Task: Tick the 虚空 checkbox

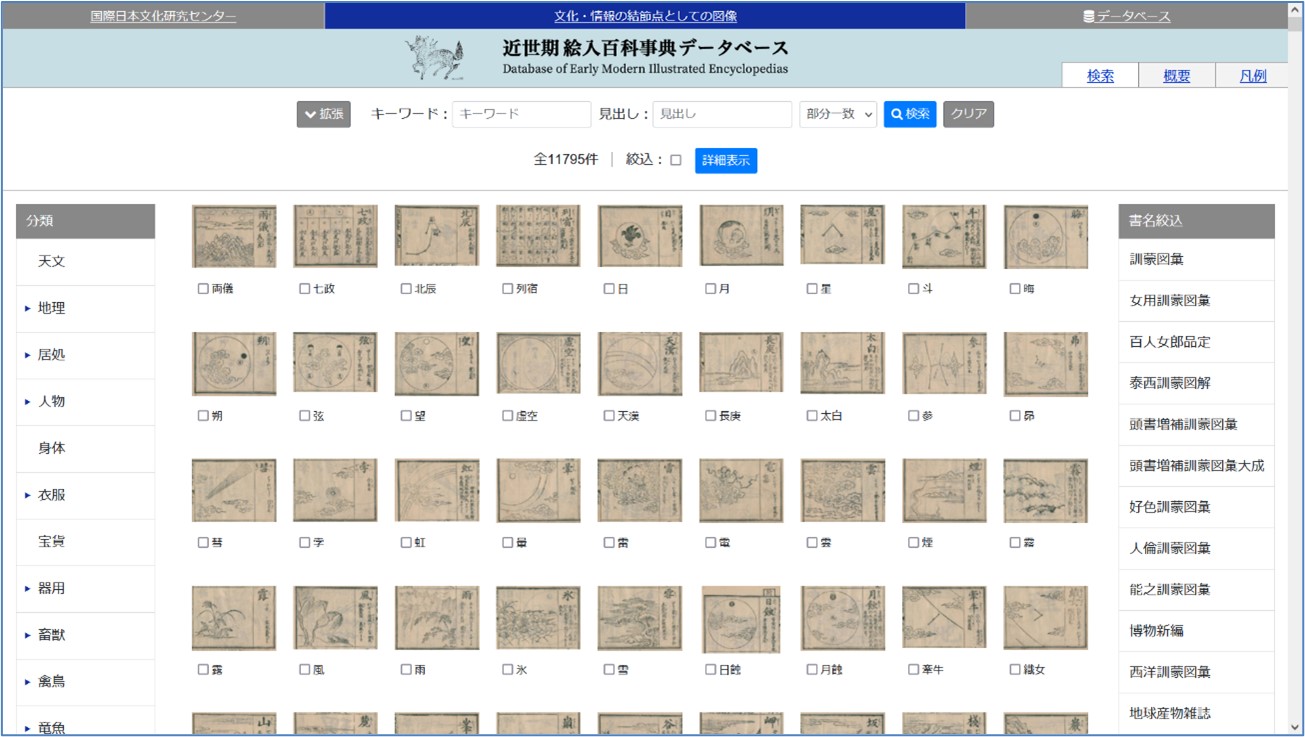Action: tap(508, 416)
